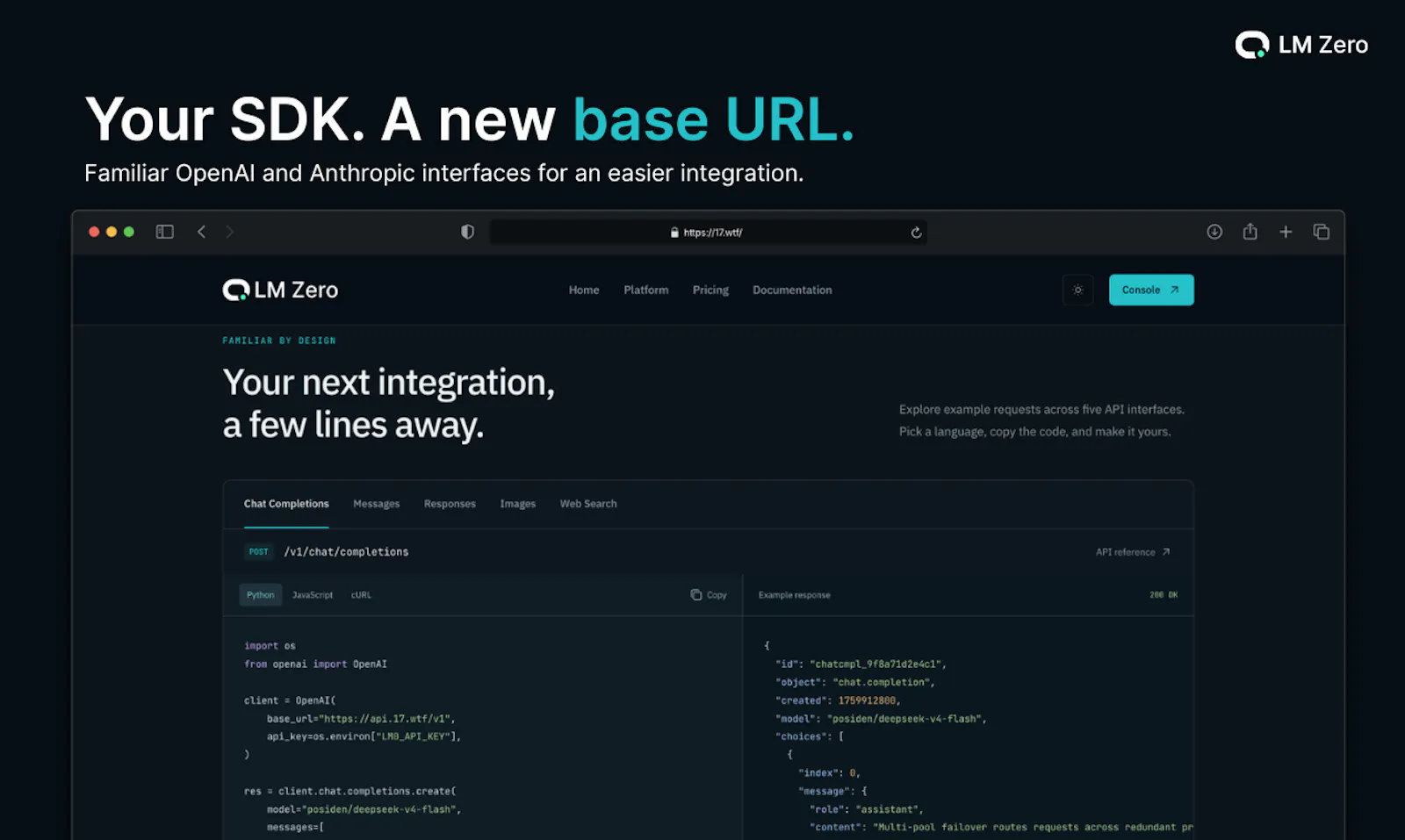Go to the Home nav link
Image resolution: width=1405 pixels, height=840 pixels.
point(584,290)
